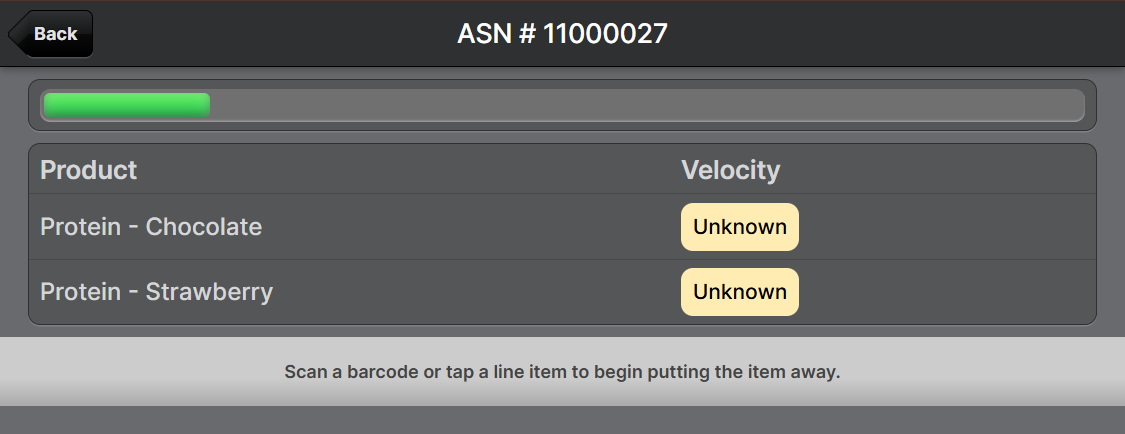This screenshot has height=434, width=1125.
Task: Tap the left arrow tip of Back button
Action: [14, 34]
